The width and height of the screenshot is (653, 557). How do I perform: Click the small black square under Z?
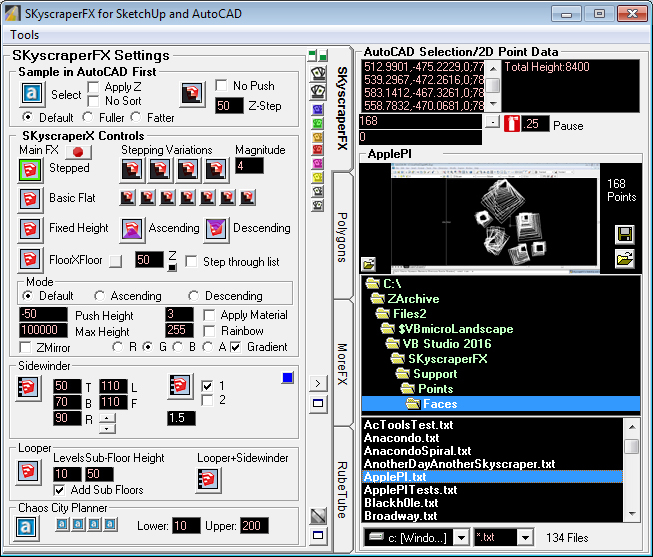[x=172, y=267]
